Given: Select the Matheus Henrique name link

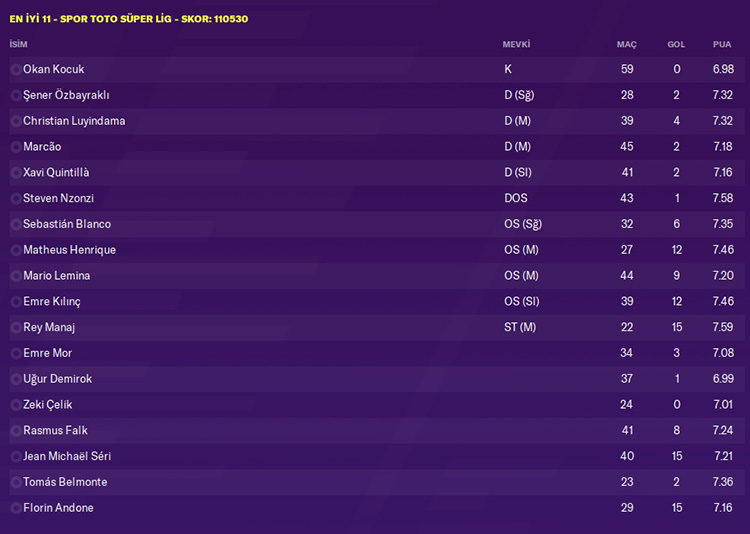Looking at the screenshot, I should tap(69, 250).
